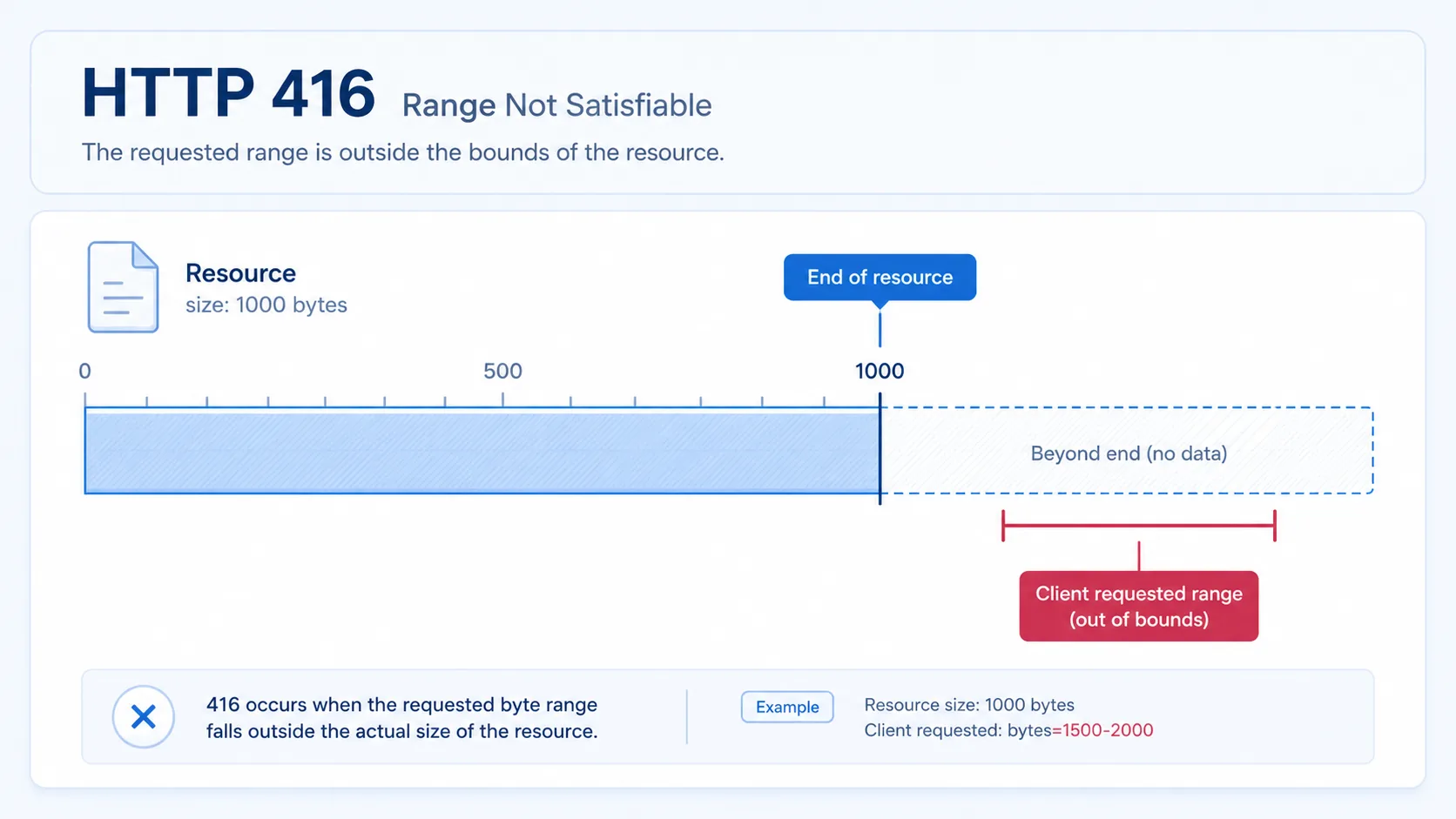Click the '1000' axis marker label
The width and height of the screenshot is (1456, 819).
pyautogui.click(x=880, y=371)
